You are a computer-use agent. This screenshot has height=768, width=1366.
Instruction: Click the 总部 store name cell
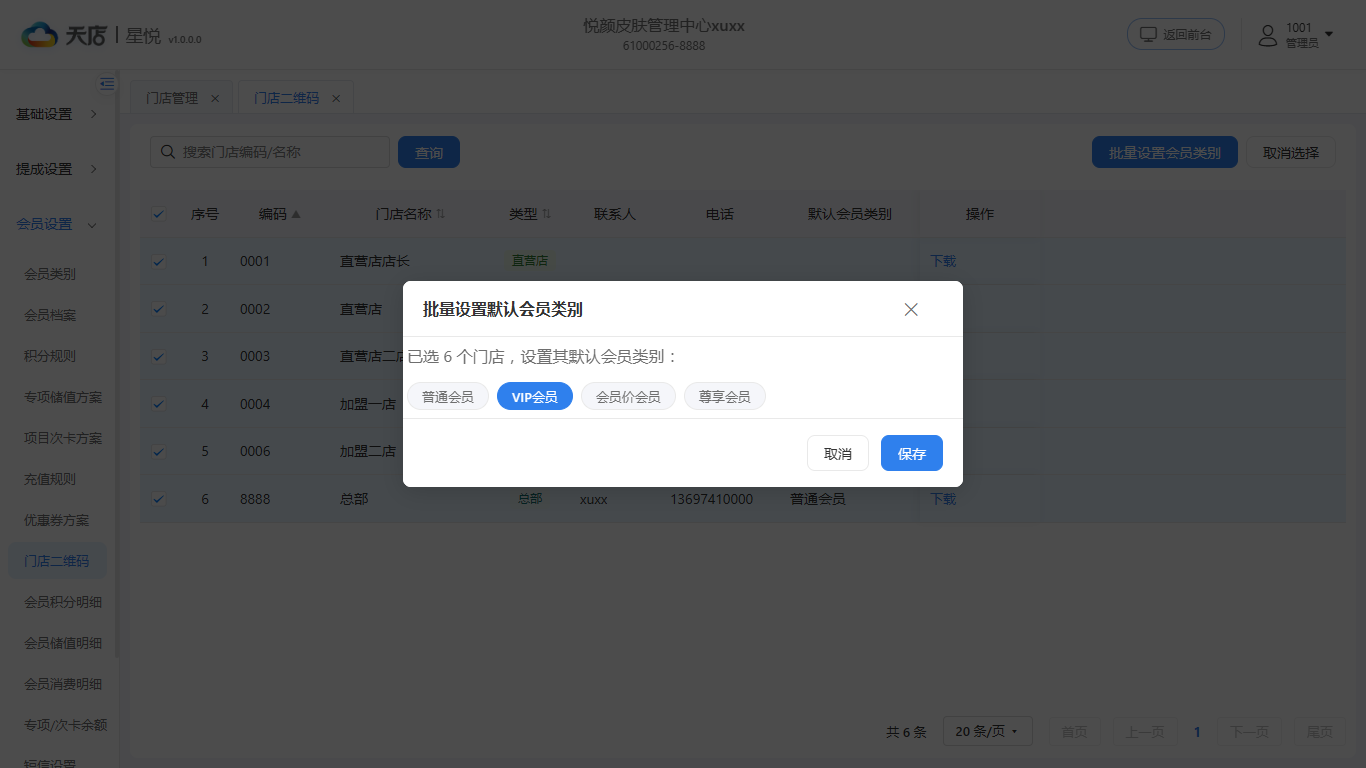coord(354,498)
